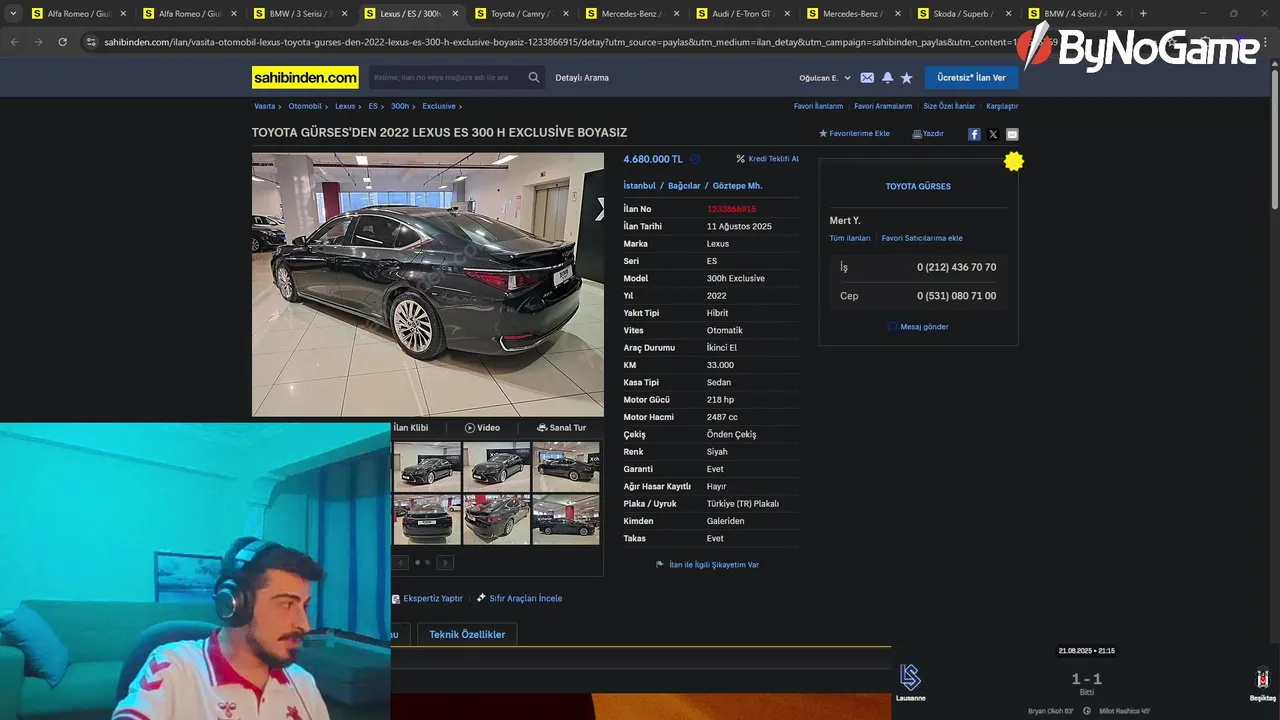
Task: Open Size Özel İlanlar link
Action: [949, 106]
